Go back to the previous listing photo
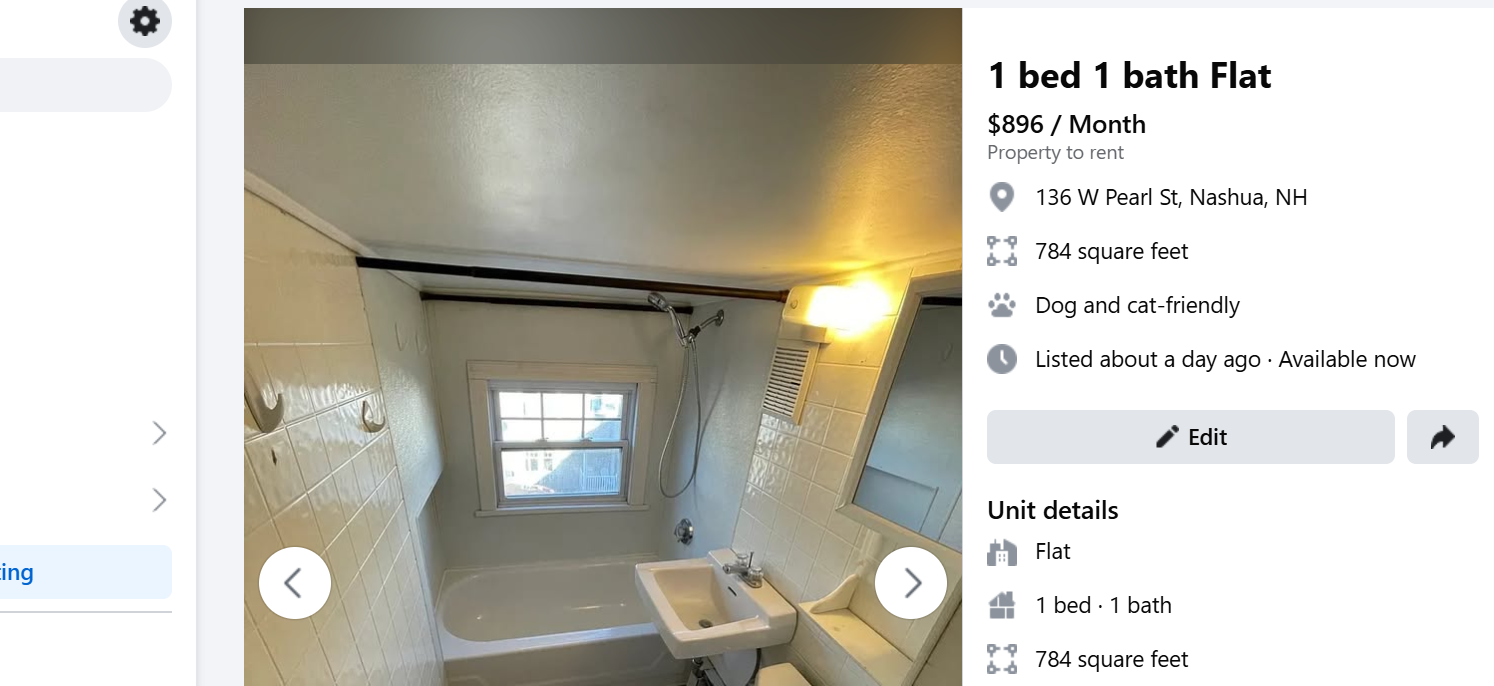Viewport: 1494px width, 686px height. point(295,583)
